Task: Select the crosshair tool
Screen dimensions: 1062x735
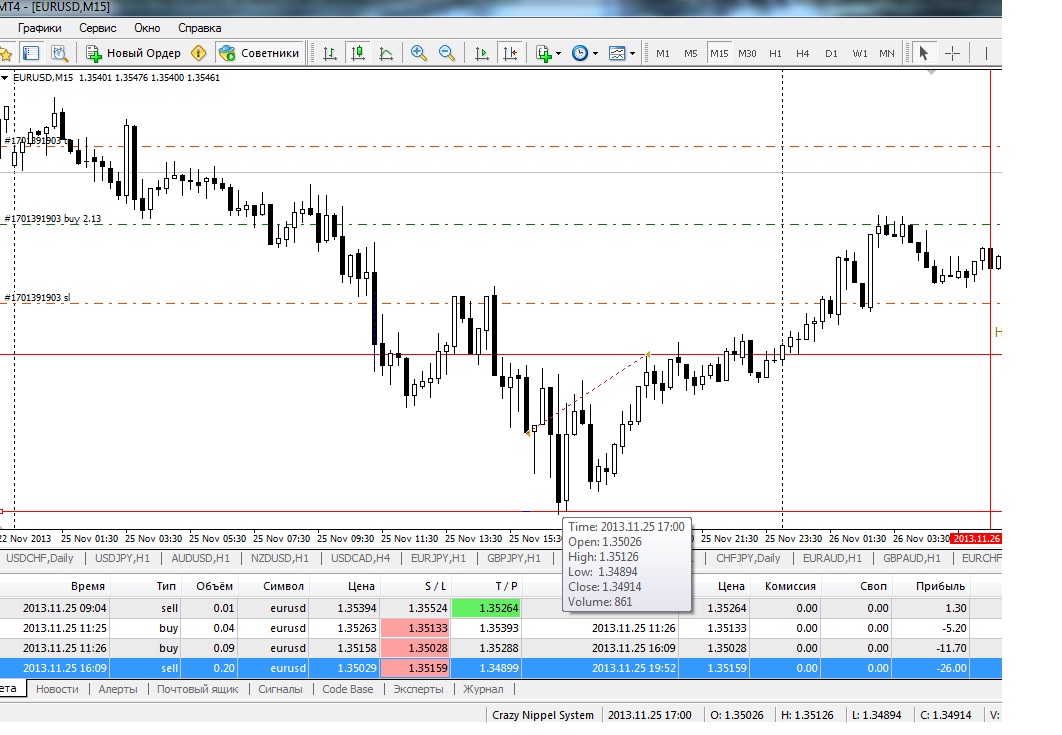Action: point(952,53)
